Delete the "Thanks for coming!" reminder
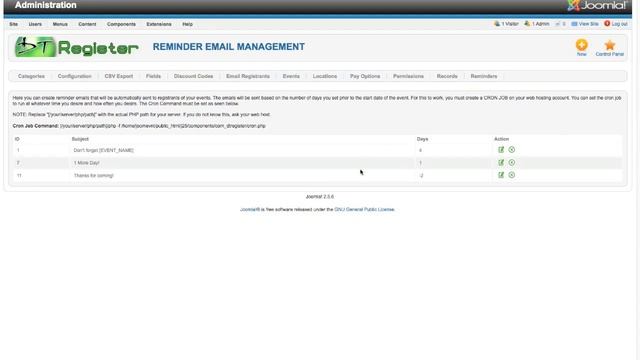The width and height of the screenshot is (640, 360). click(511, 175)
